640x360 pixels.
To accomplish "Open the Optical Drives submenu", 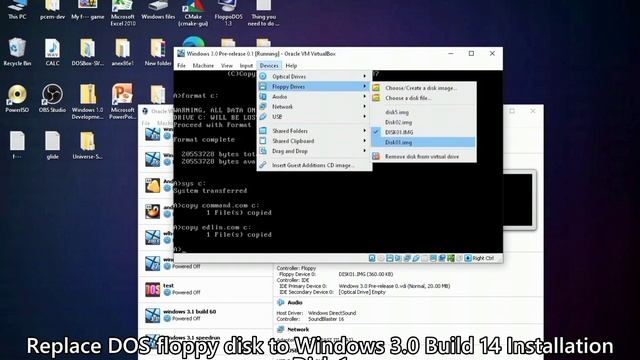I will tap(314, 76).
